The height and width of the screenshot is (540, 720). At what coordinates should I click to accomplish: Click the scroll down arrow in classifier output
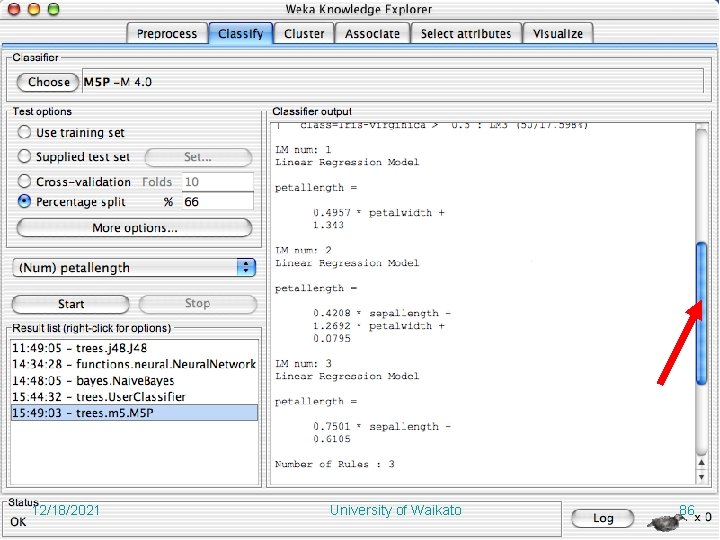(701, 477)
